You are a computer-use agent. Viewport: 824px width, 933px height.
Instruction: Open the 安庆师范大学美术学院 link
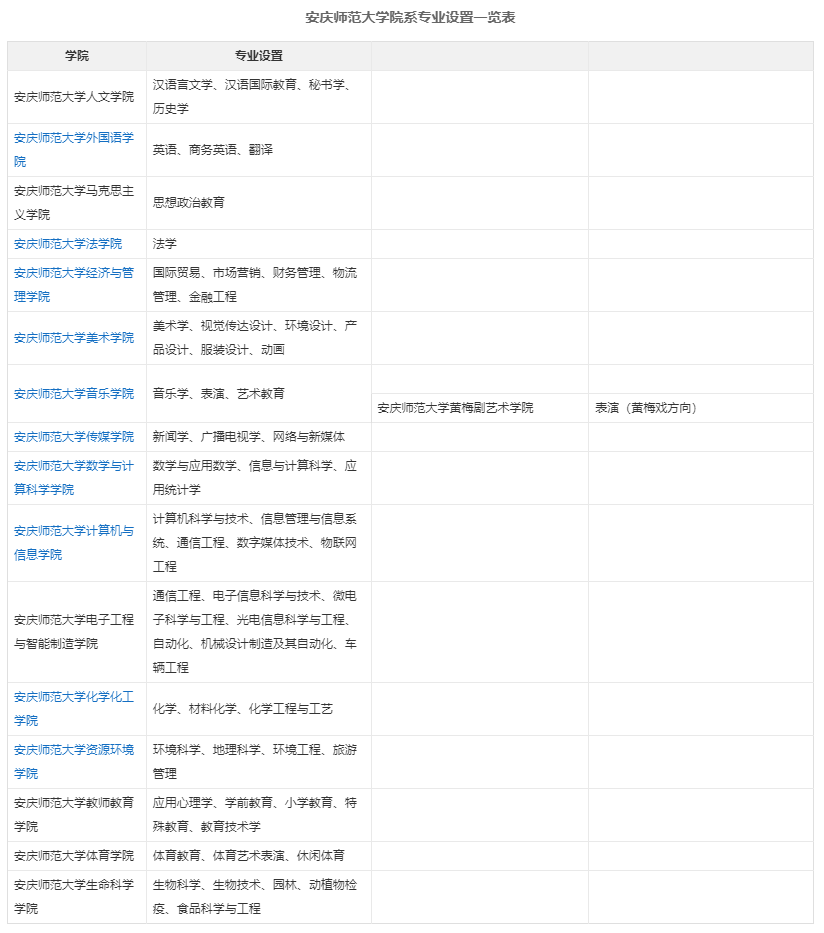74,338
